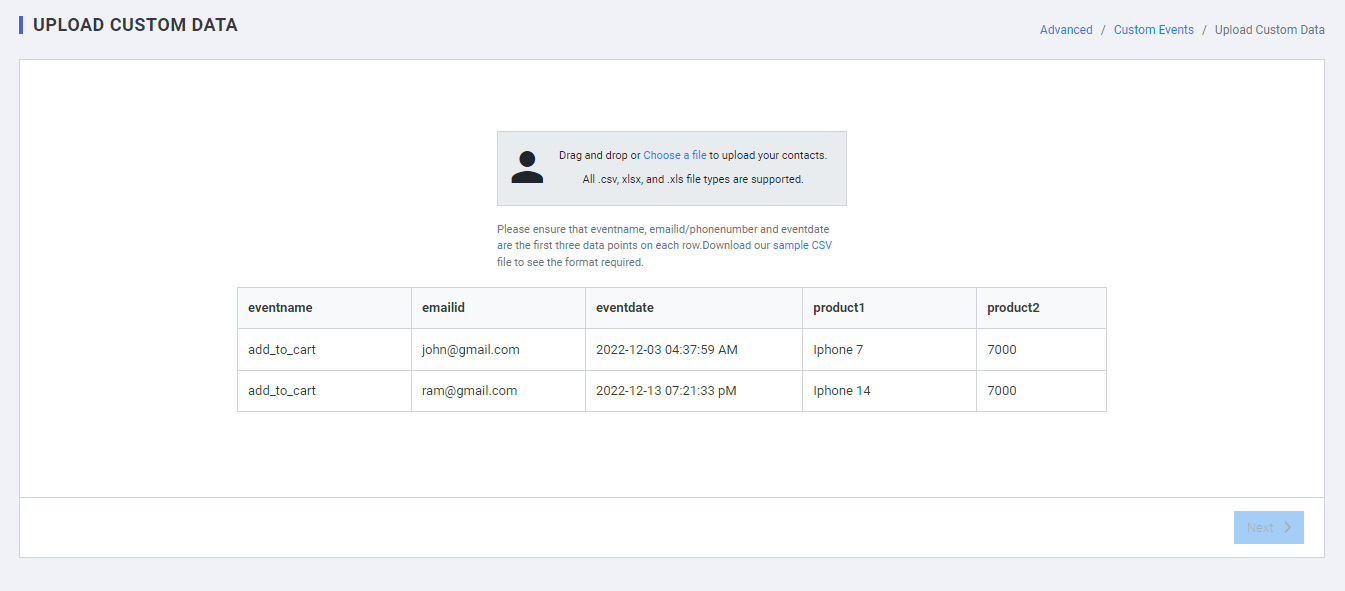Select the ram@gmail.com cell
The width and height of the screenshot is (1345, 591).
[469, 391]
